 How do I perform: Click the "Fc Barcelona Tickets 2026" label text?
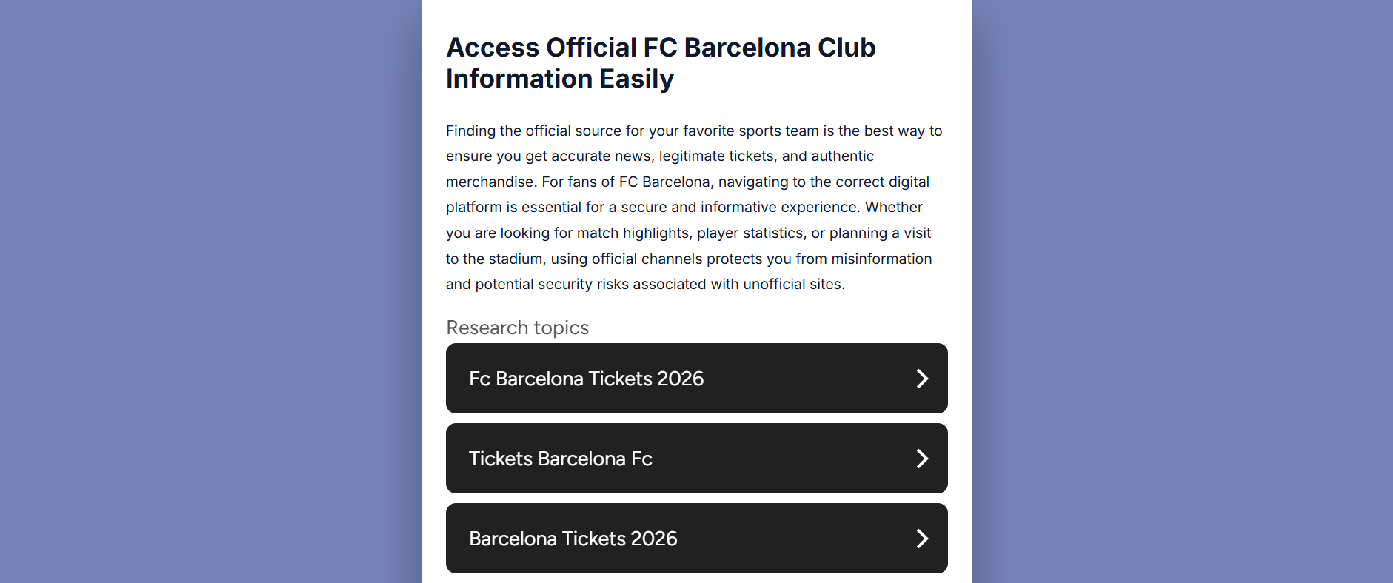(x=586, y=379)
